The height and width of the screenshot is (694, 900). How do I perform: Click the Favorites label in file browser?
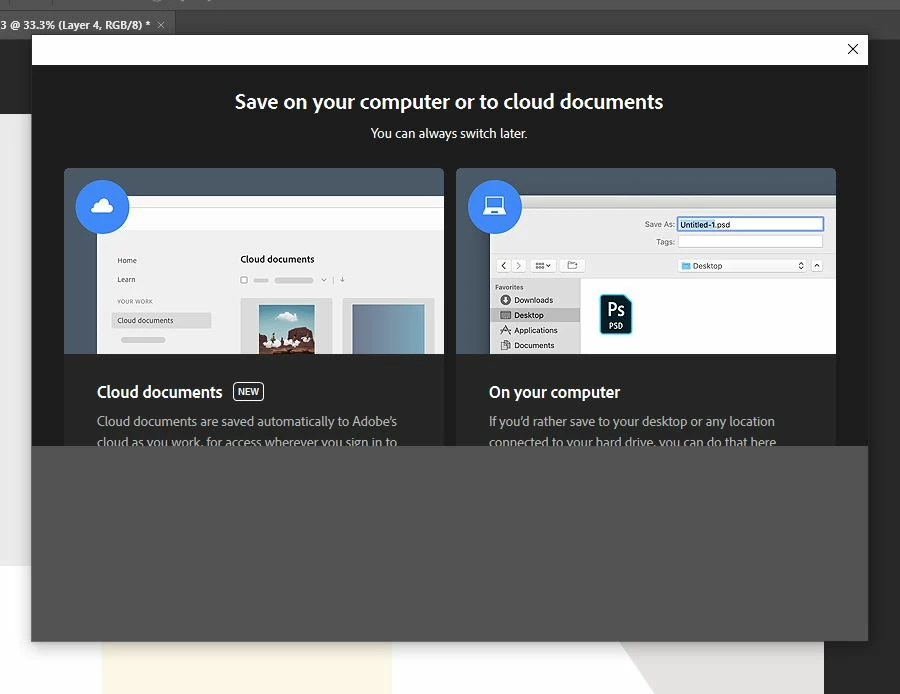[x=509, y=287]
